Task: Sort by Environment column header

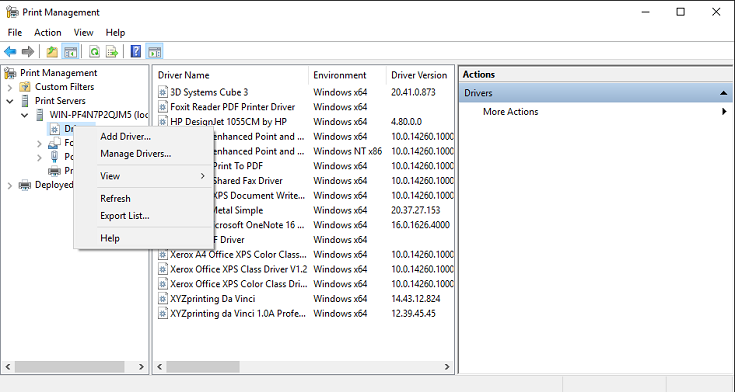Action: [x=348, y=75]
